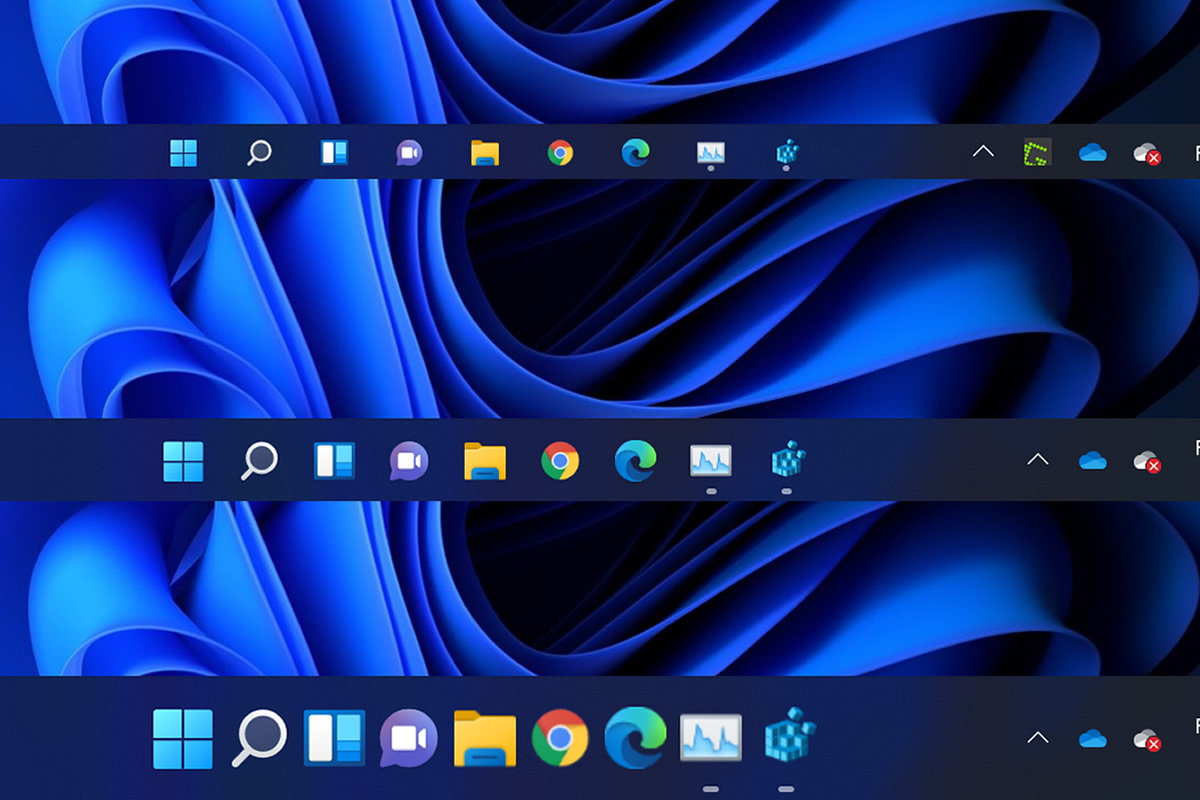Image resolution: width=1200 pixels, height=800 pixels.
Task: Open Teams Chat on the medium taskbar
Action: (409, 461)
